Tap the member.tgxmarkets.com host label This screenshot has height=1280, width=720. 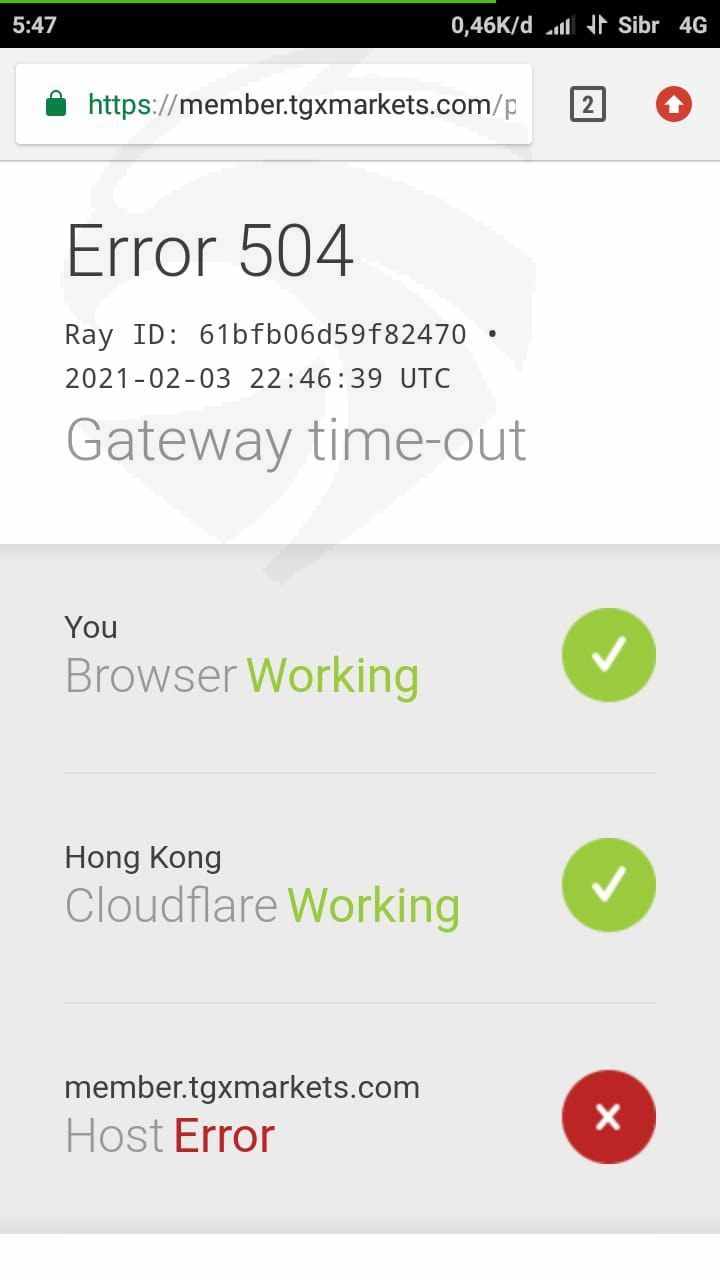point(242,1087)
